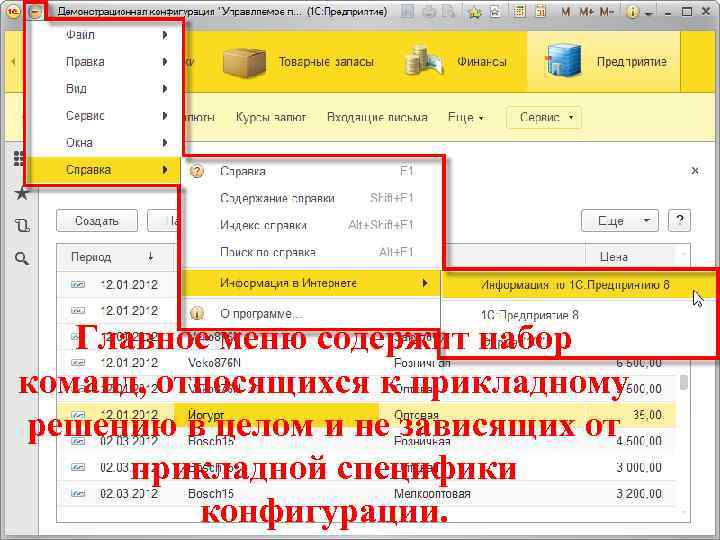Click the M memory button in the title bar

coord(566,12)
